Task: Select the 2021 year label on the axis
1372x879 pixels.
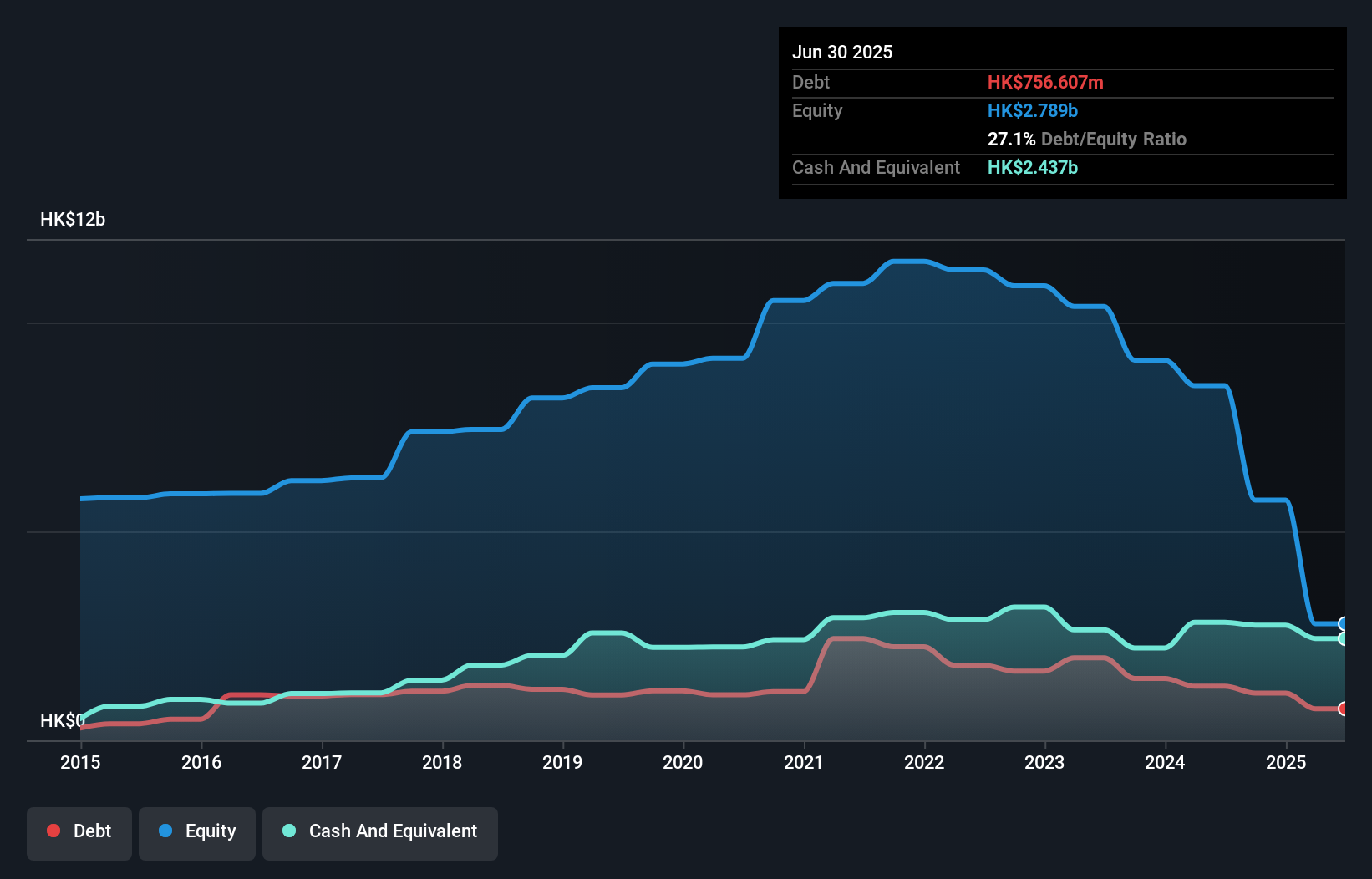Action: click(x=803, y=762)
